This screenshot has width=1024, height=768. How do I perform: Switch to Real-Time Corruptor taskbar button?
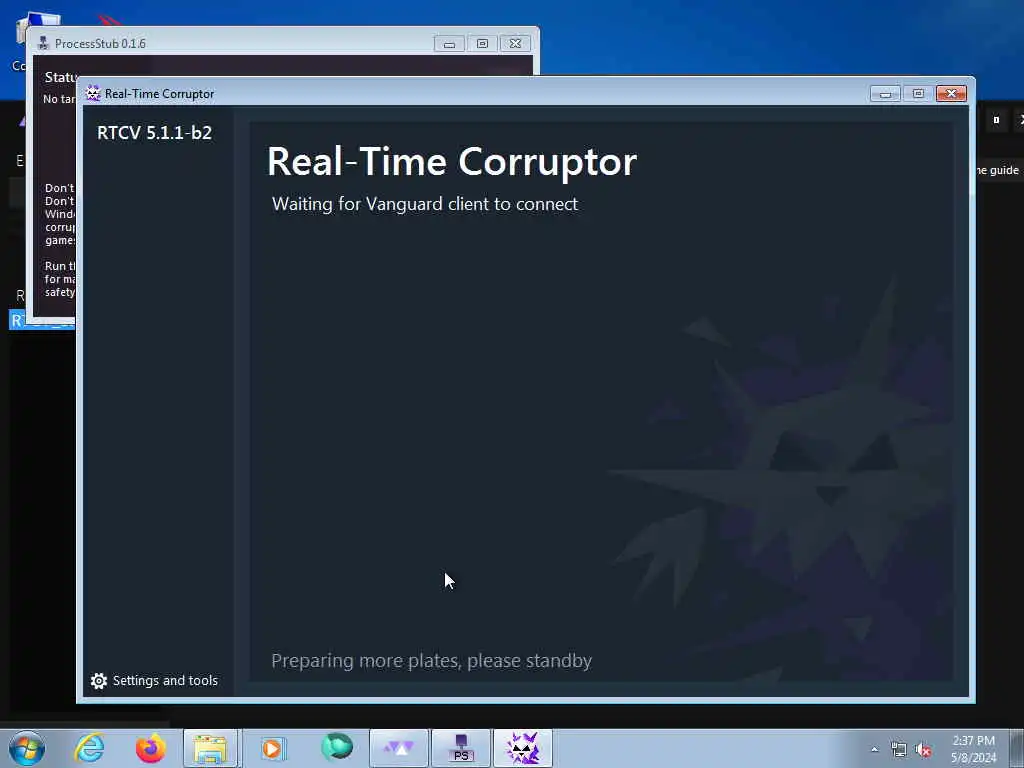tap(523, 748)
